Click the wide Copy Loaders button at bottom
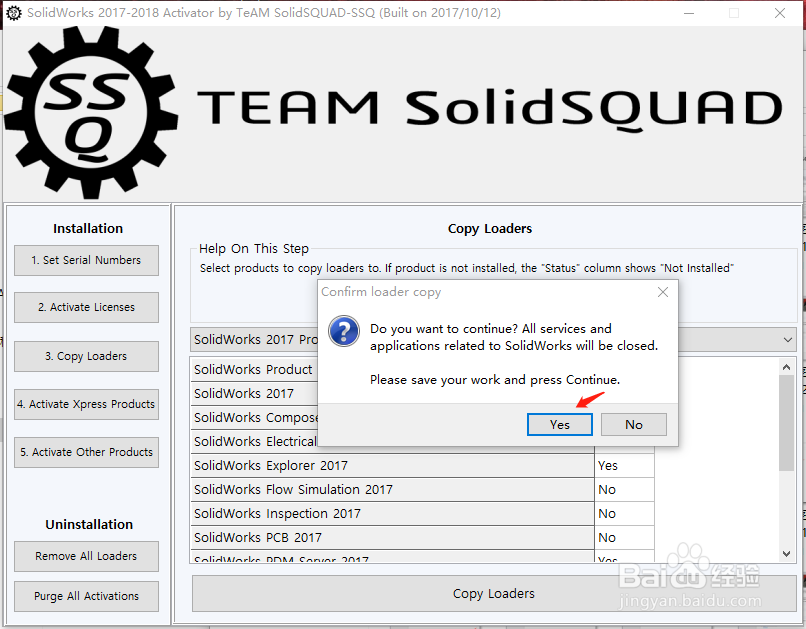The height and width of the screenshot is (629, 806). point(494,594)
